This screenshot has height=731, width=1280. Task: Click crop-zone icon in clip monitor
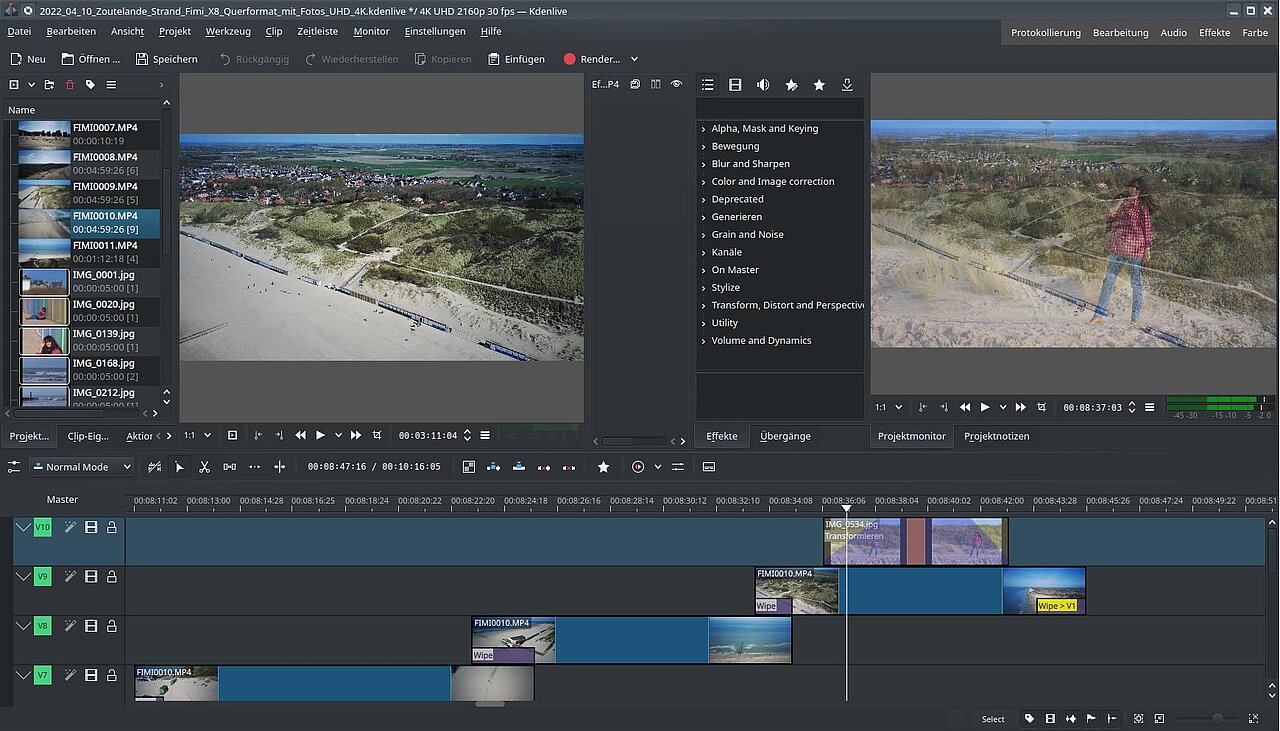coord(377,435)
